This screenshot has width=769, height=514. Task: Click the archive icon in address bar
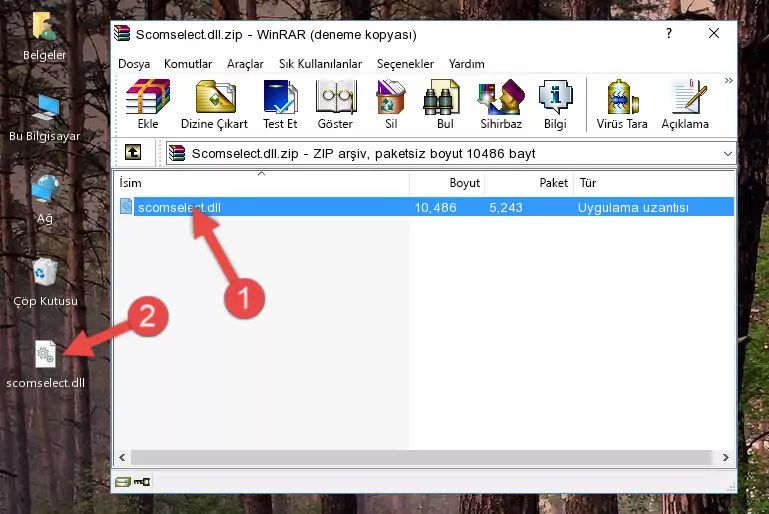coord(177,154)
